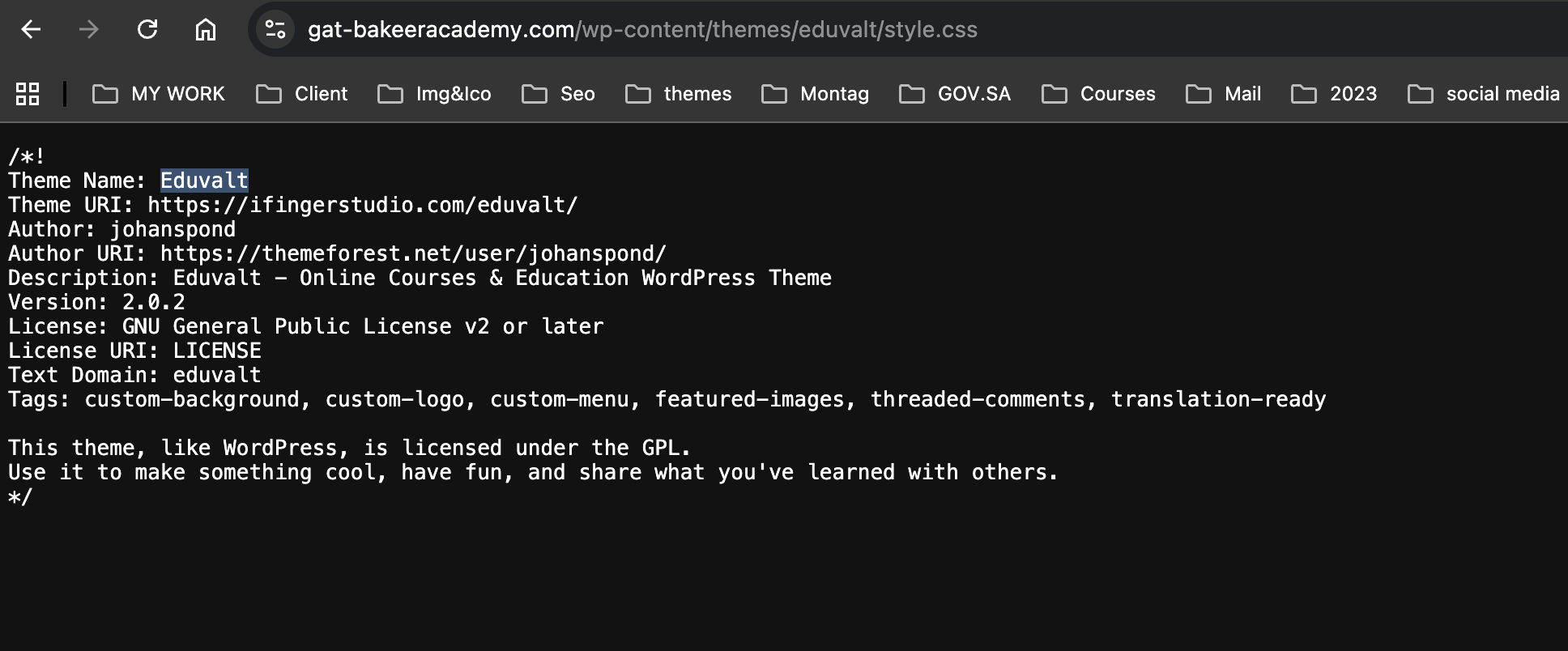
Task: Click the ifingerstudio.com/eduvalt theme URI text
Action: click(363, 205)
